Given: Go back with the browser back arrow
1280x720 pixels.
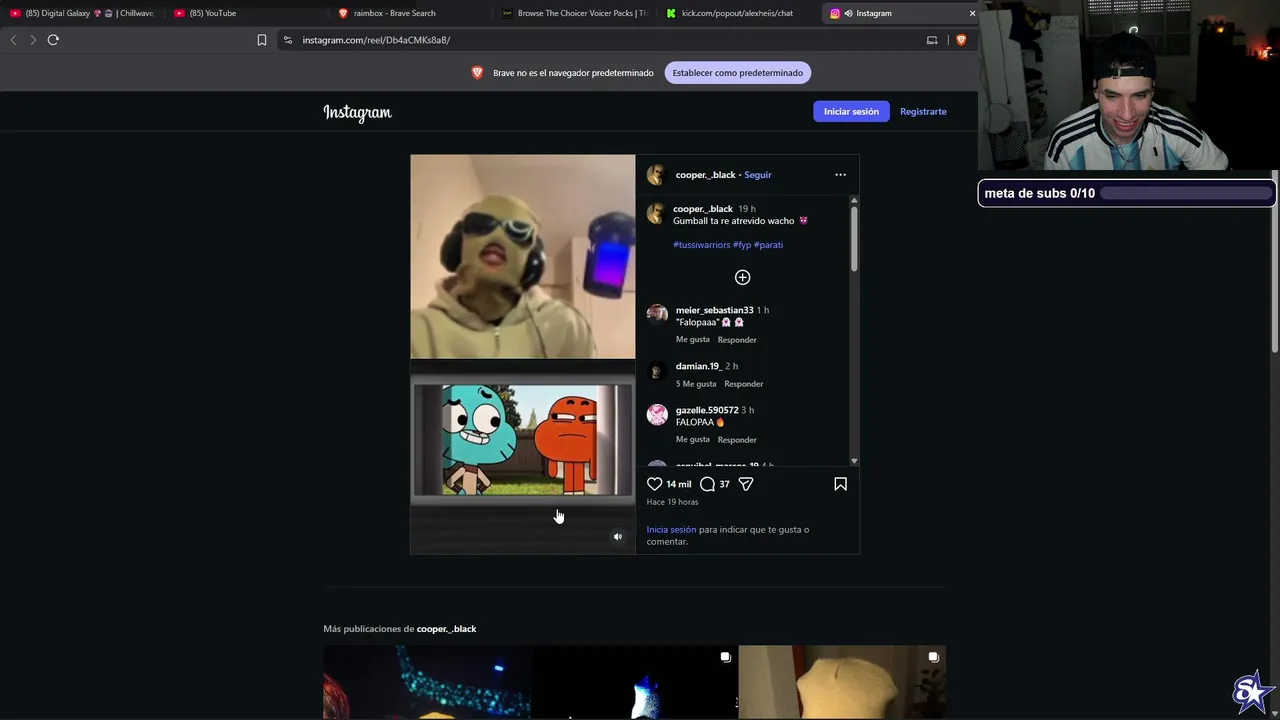Looking at the screenshot, I should pyautogui.click(x=13, y=40).
